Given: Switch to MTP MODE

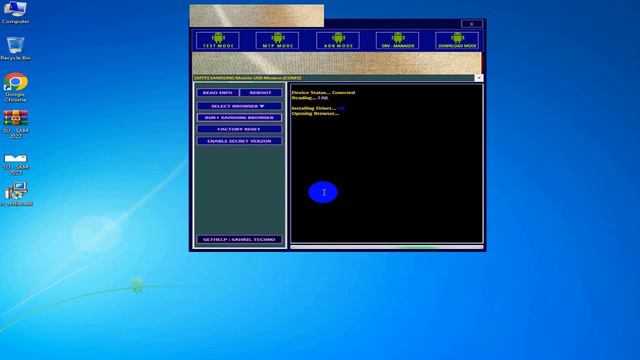Looking at the screenshot, I should (x=277, y=40).
